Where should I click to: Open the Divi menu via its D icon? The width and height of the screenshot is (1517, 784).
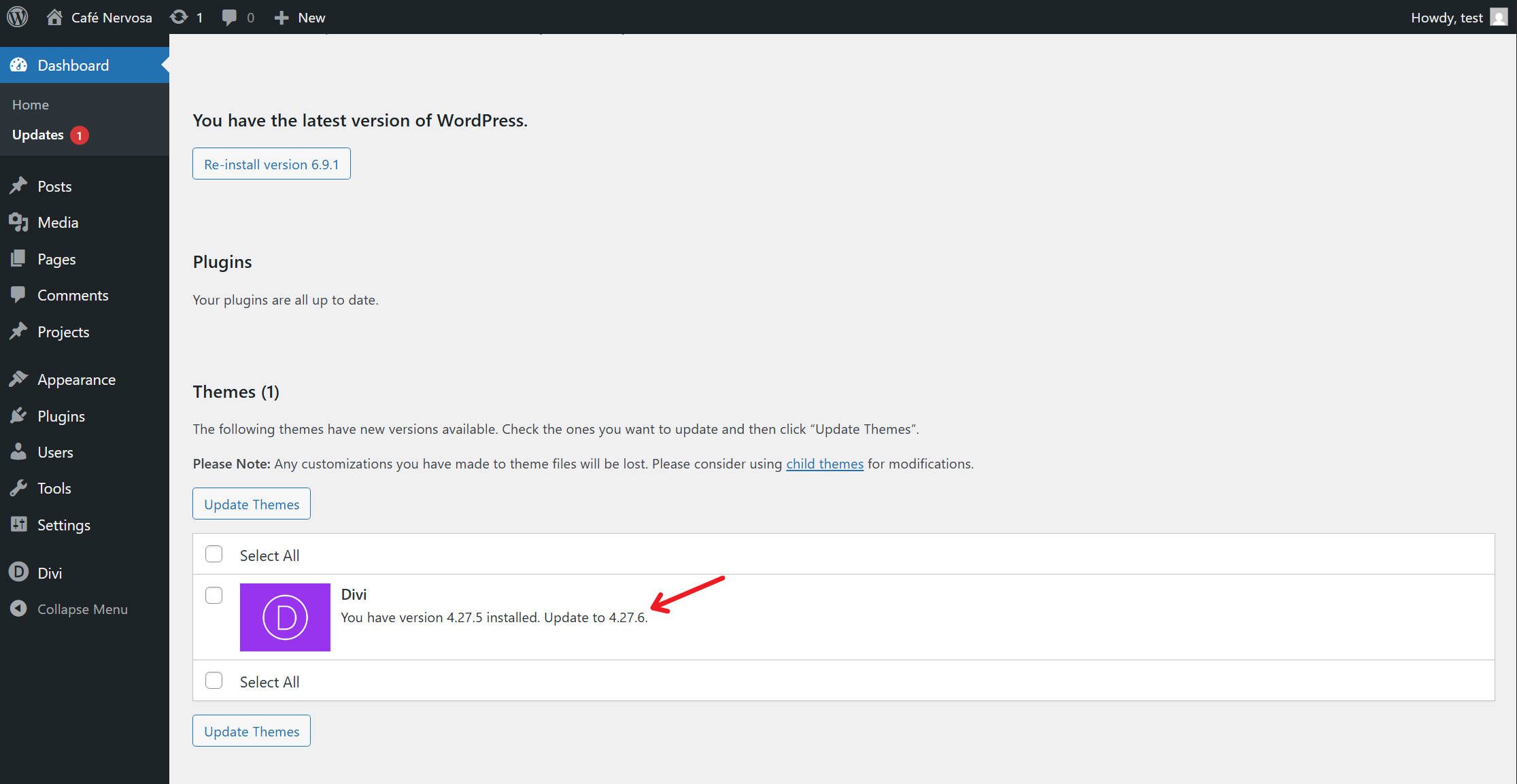(18, 572)
